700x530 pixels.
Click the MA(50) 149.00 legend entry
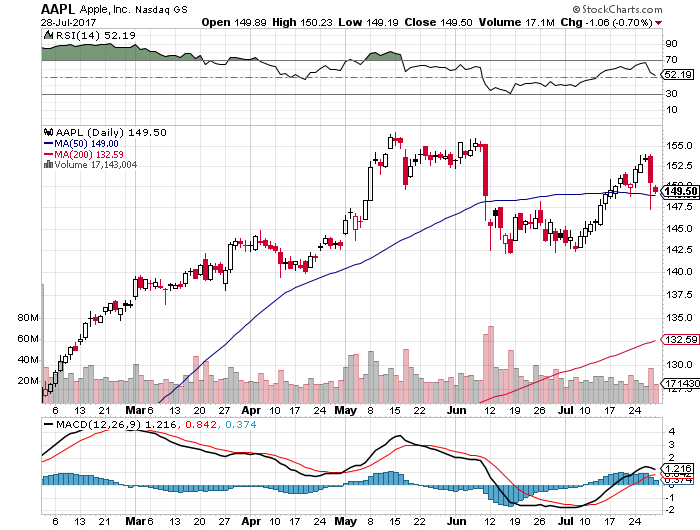click(x=81, y=144)
